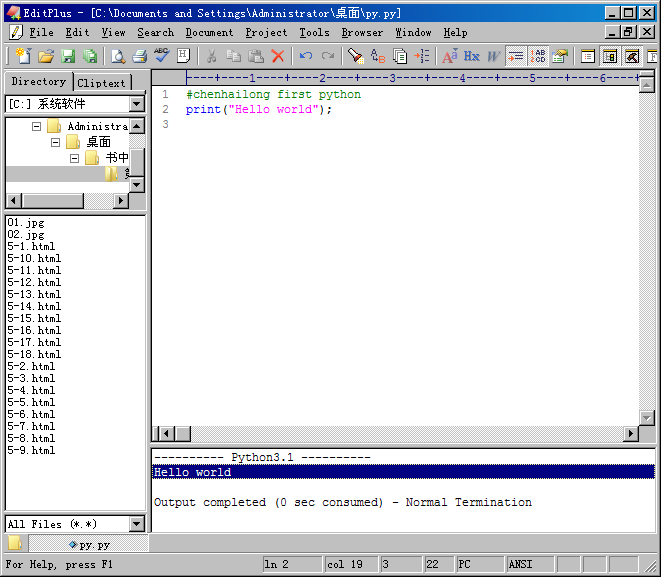
Task: Switch to the Cliptext tab
Action: pyautogui.click(x=102, y=83)
